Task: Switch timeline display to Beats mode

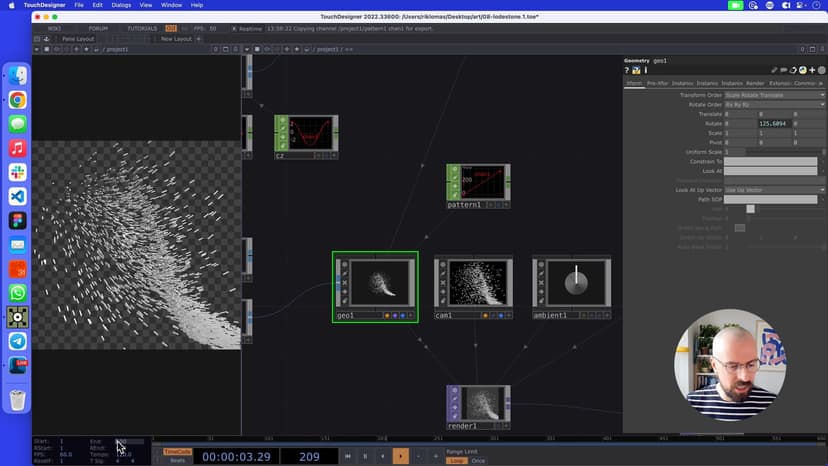Action: pyautogui.click(x=177, y=460)
